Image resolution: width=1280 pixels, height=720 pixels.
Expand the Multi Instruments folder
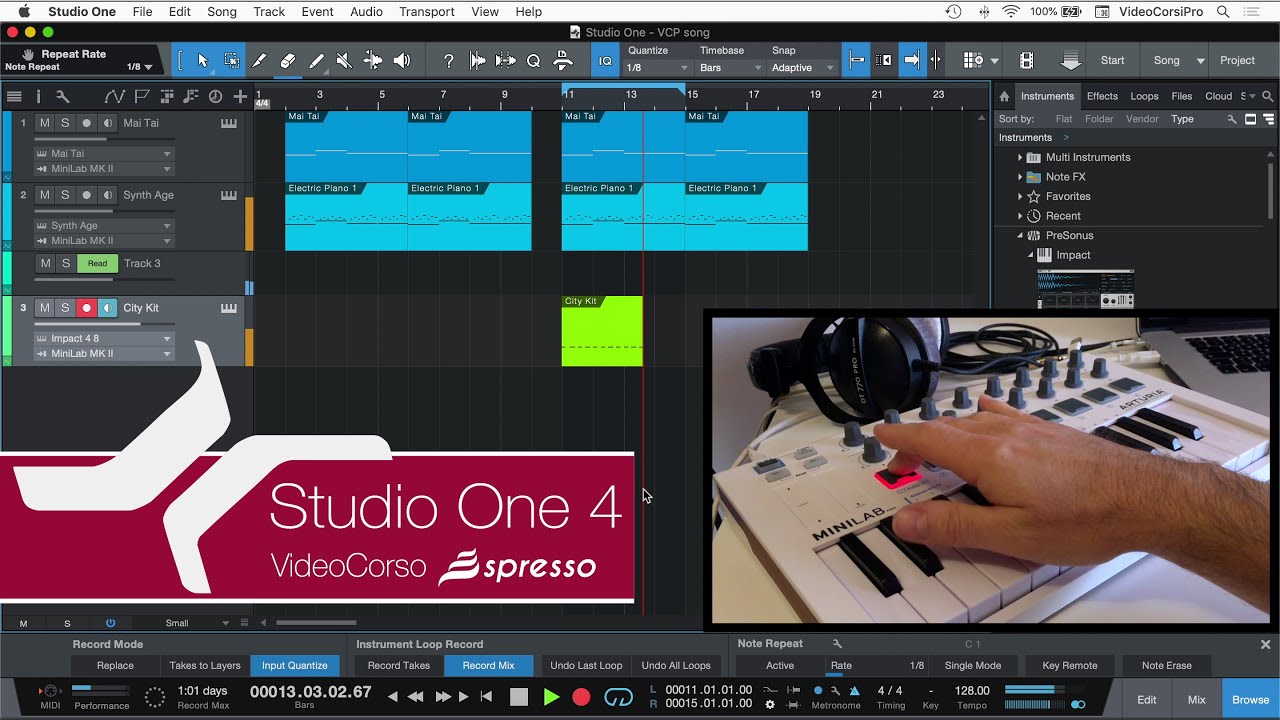click(x=1020, y=157)
